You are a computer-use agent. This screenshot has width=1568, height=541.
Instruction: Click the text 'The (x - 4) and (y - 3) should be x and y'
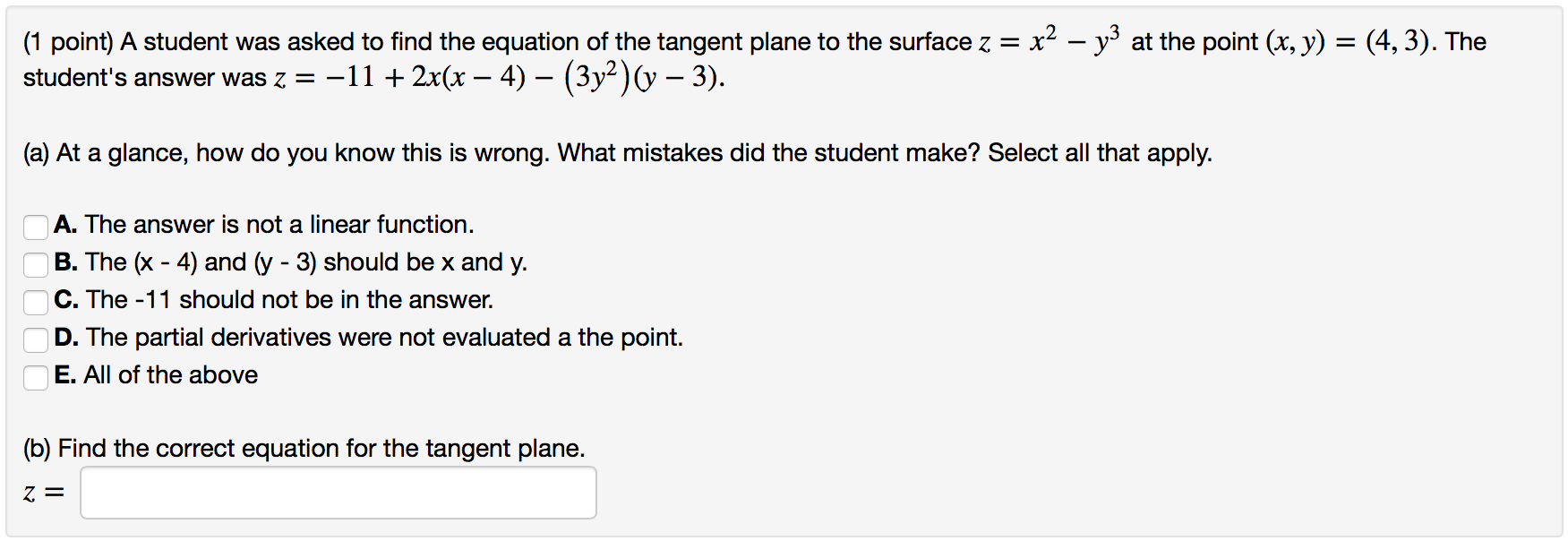pos(305,262)
